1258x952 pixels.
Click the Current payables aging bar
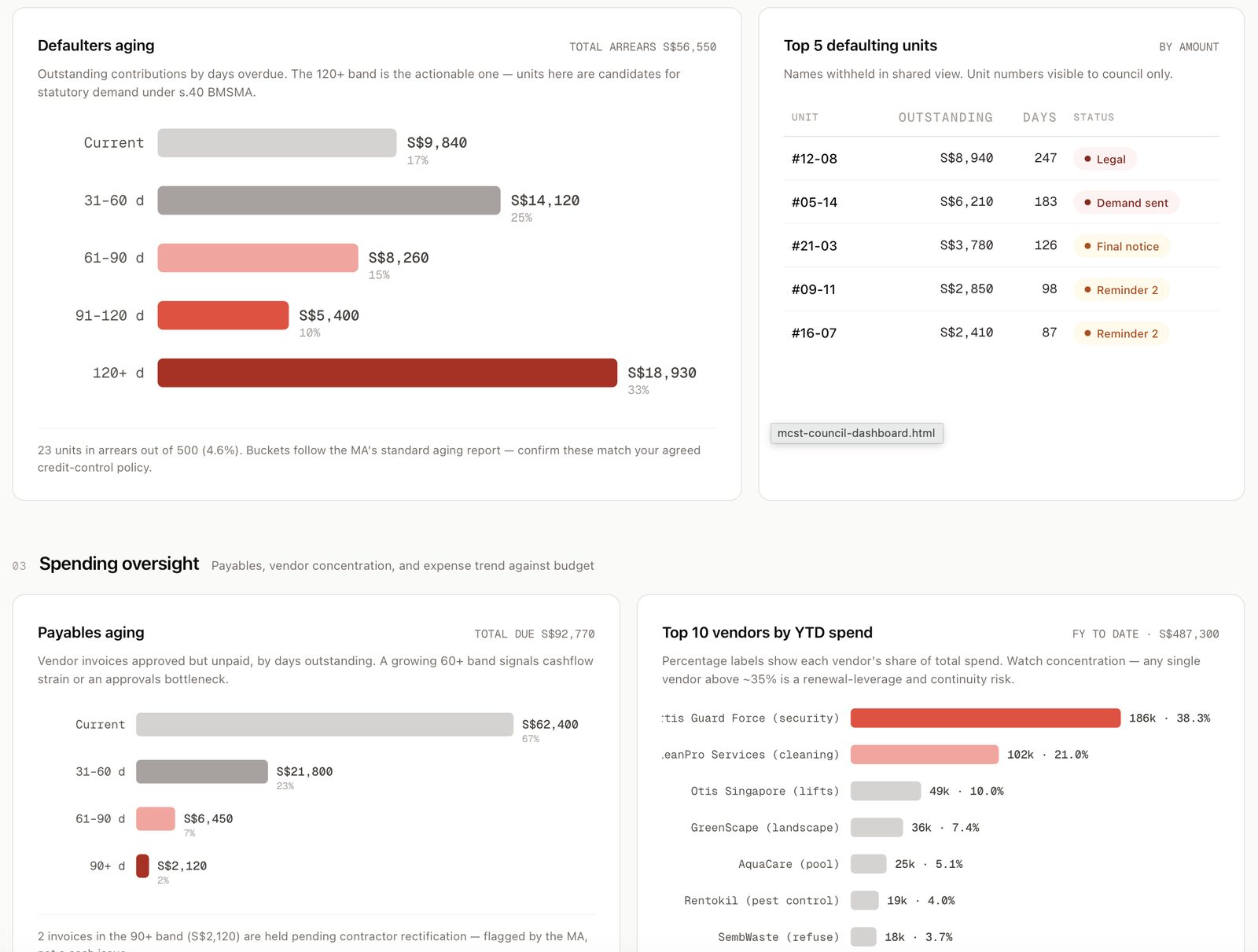point(325,724)
